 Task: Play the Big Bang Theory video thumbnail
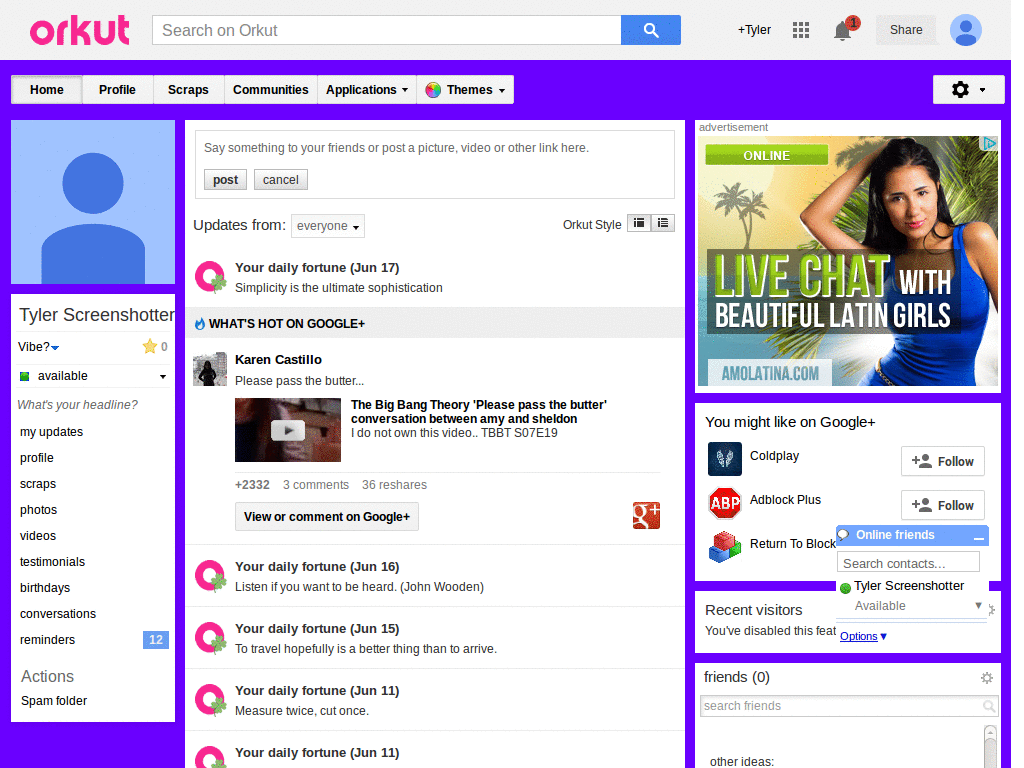point(288,430)
